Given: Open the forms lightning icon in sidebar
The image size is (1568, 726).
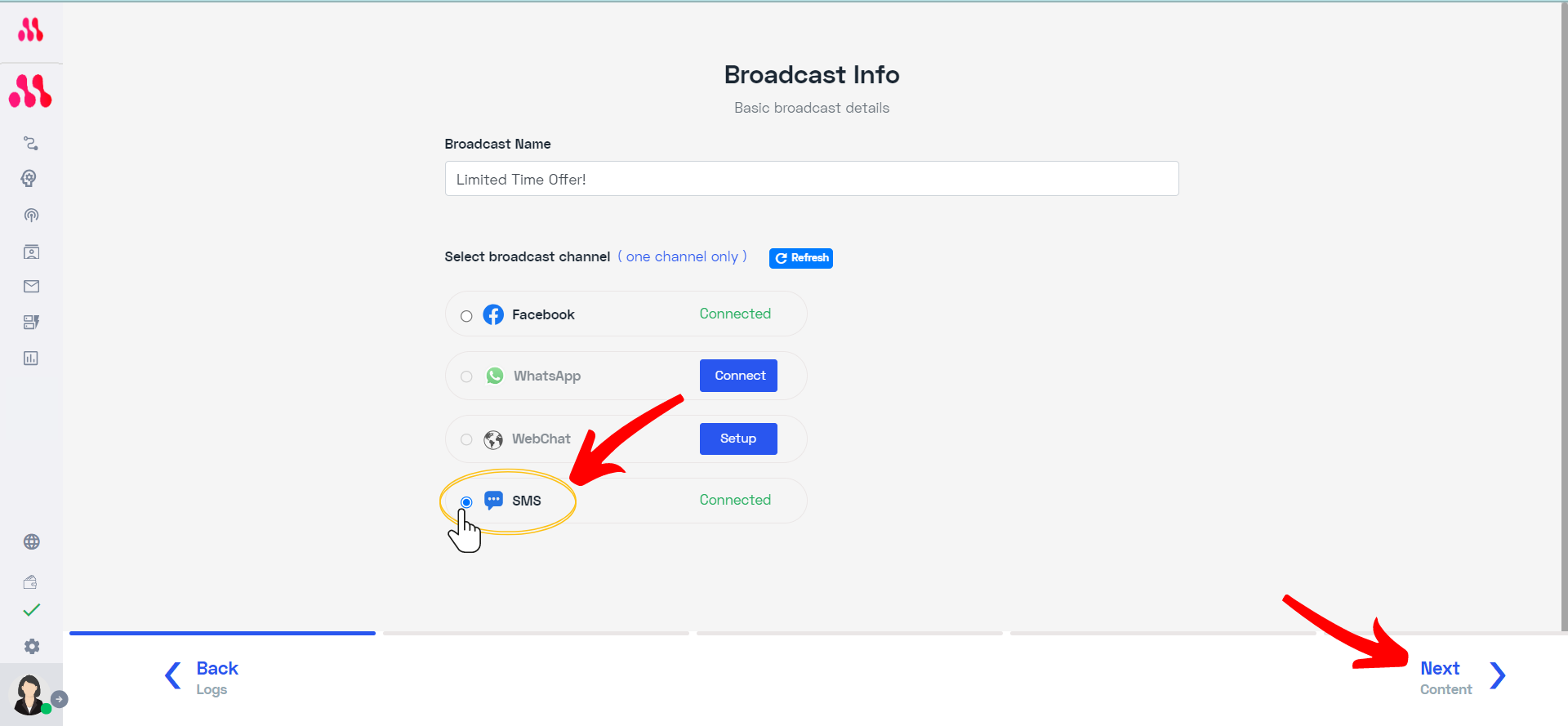Looking at the screenshot, I should coord(31,322).
